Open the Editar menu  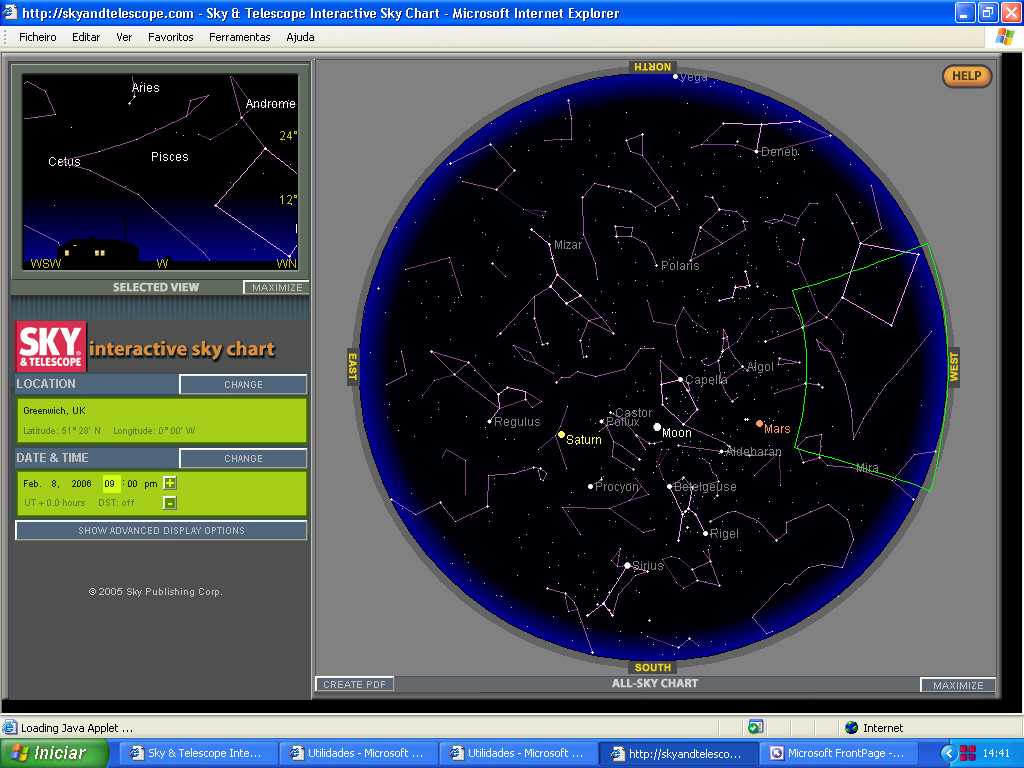pyautogui.click(x=86, y=37)
